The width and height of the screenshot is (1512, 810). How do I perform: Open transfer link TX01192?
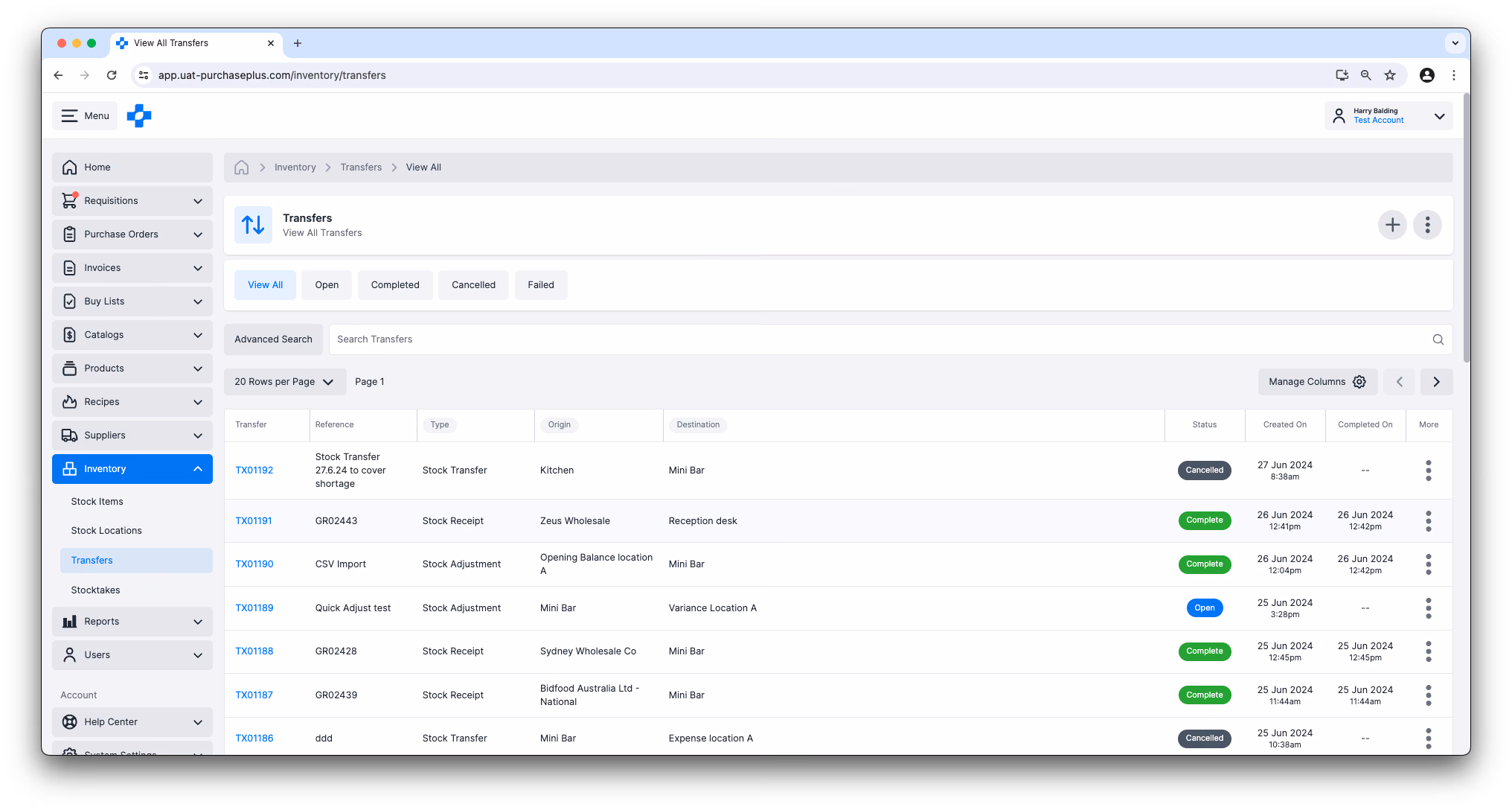coord(254,471)
